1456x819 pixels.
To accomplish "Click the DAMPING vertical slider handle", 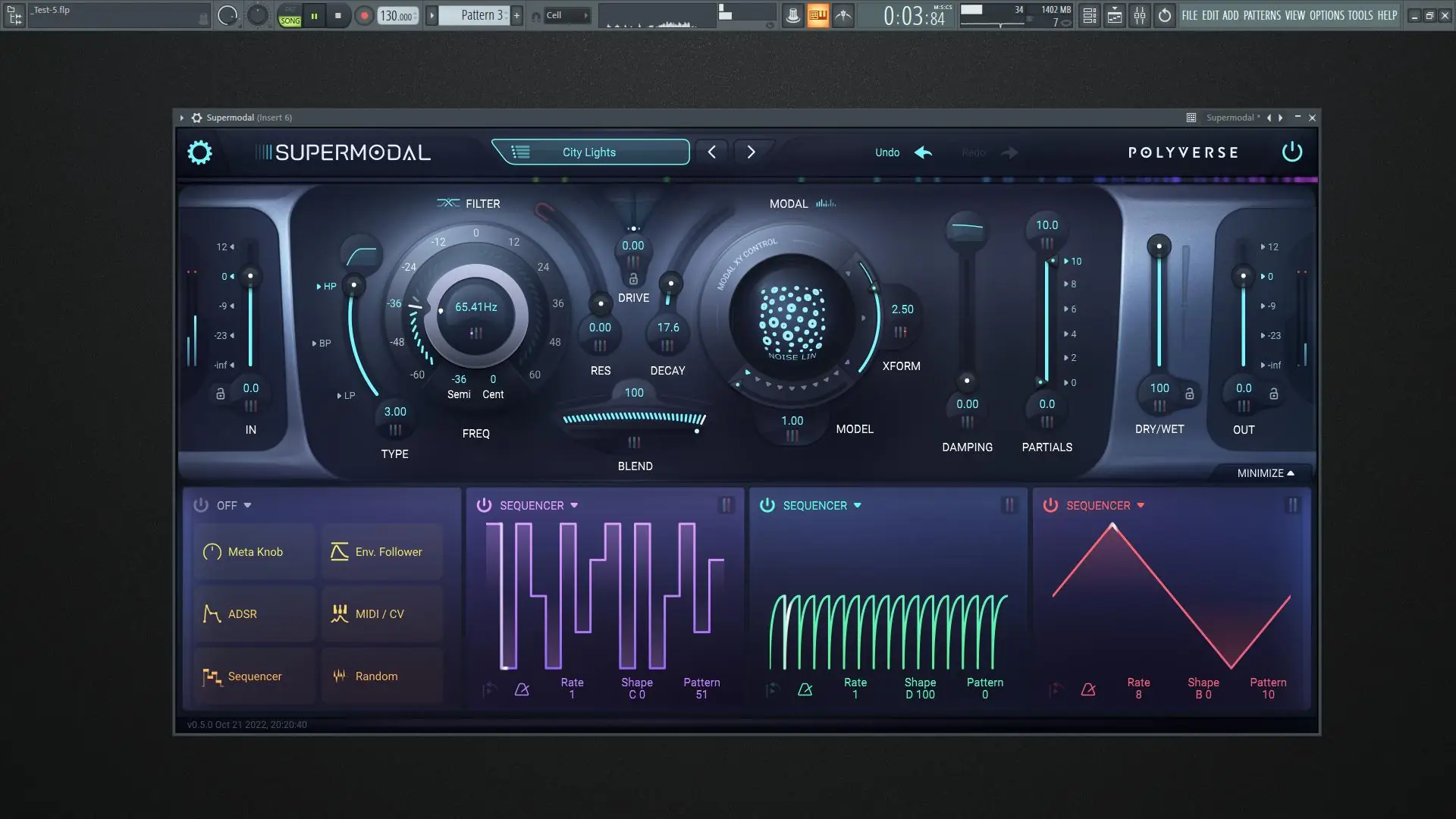I will tap(966, 381).
